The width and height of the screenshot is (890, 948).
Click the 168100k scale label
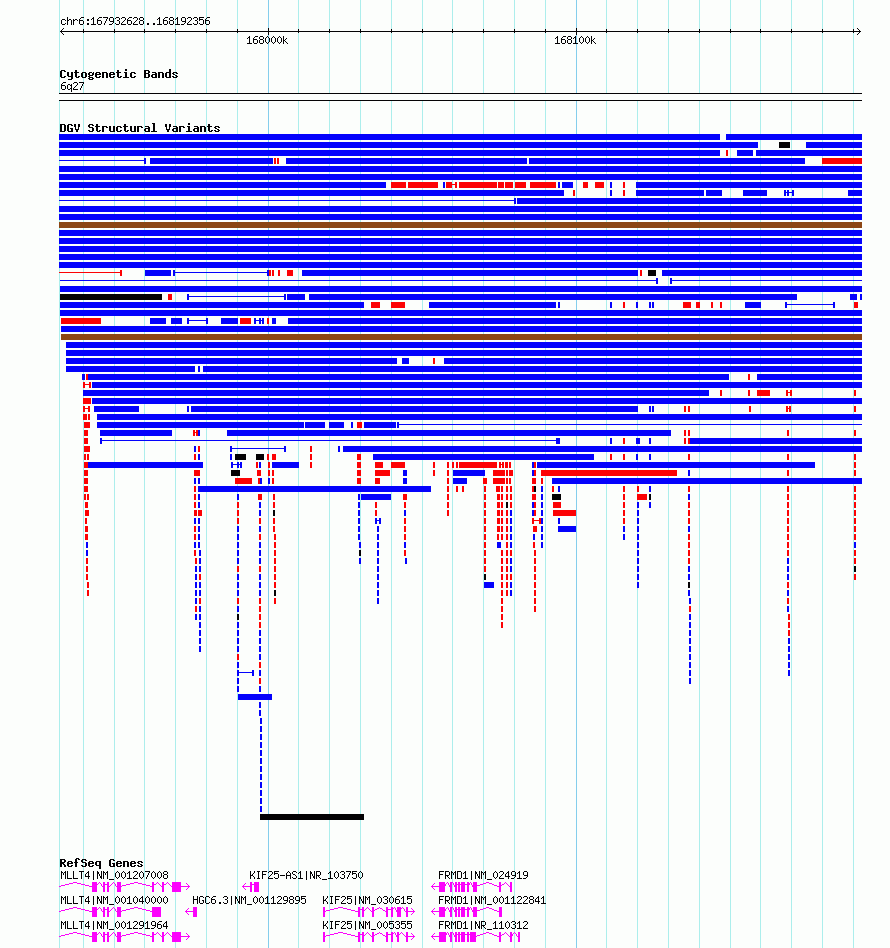[575, 41]
